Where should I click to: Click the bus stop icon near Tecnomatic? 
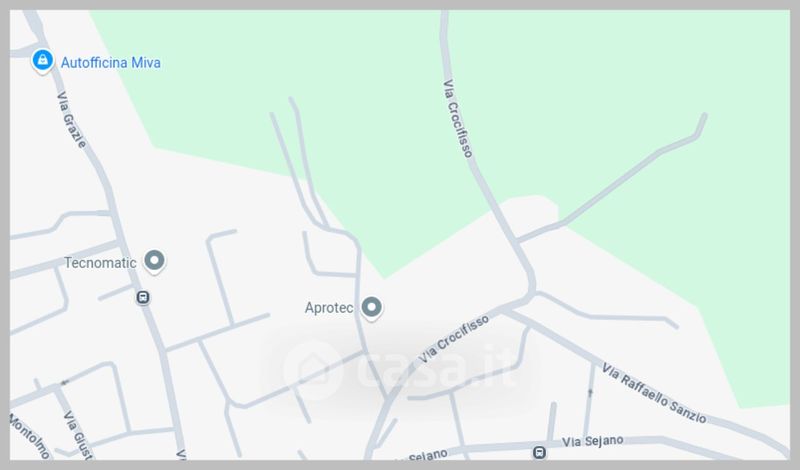click(143, 298)
